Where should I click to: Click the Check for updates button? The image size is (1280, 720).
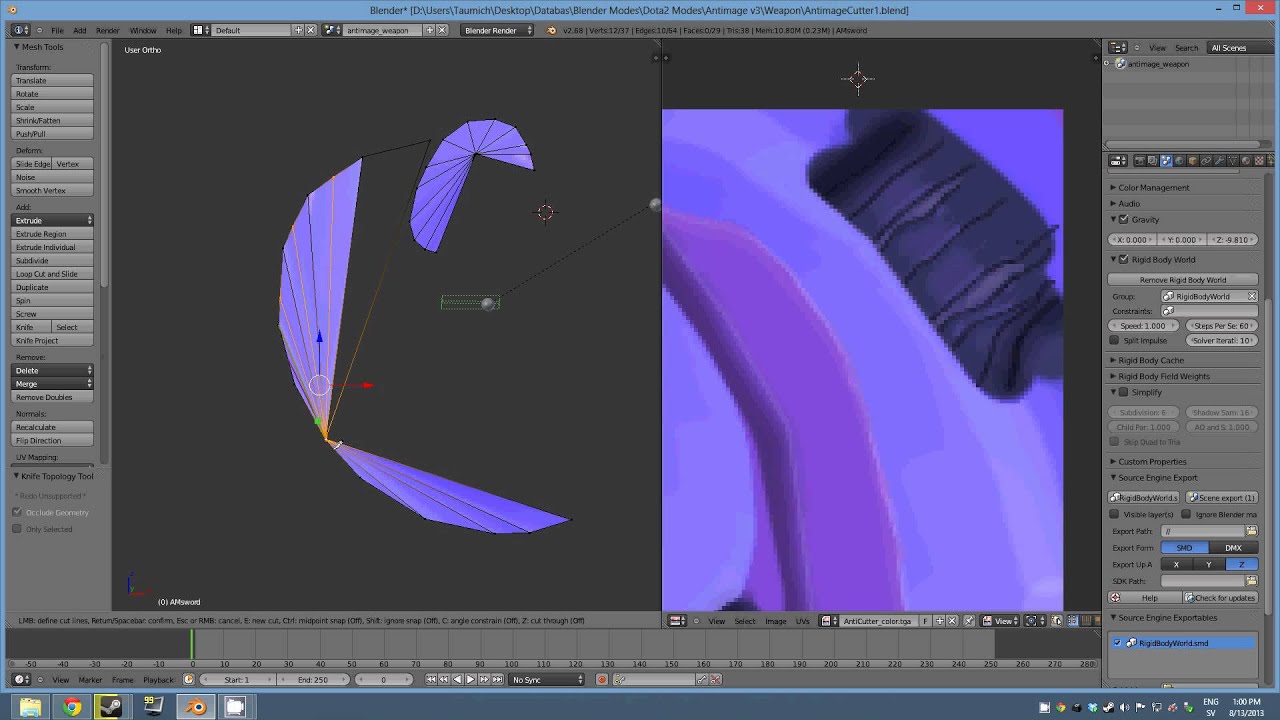tap(1220, 598)
